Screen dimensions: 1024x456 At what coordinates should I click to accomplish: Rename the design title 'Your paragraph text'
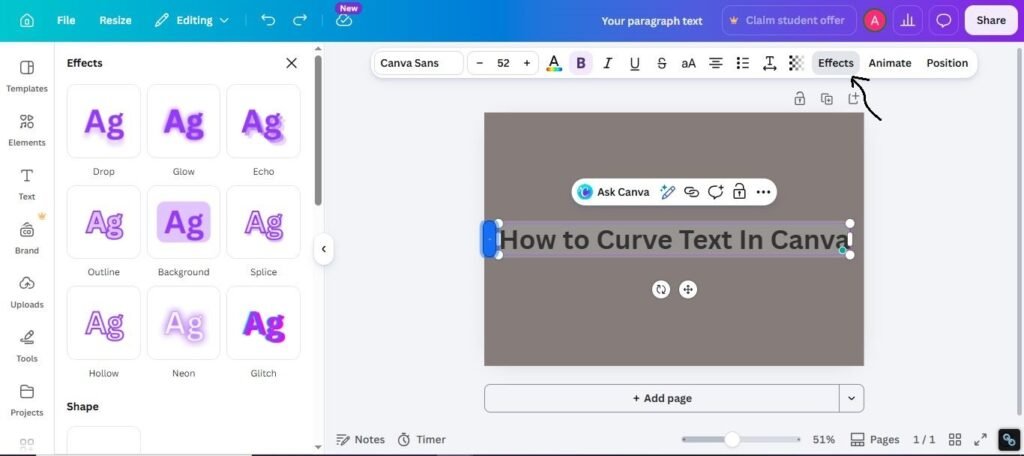tap(652, 21)
